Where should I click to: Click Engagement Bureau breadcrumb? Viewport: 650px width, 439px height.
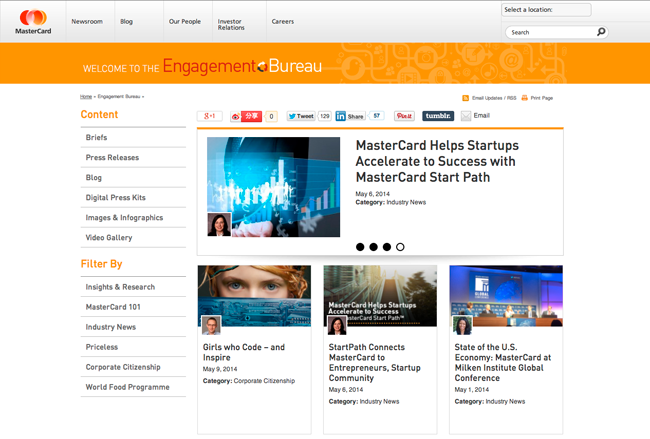point(119,97)
